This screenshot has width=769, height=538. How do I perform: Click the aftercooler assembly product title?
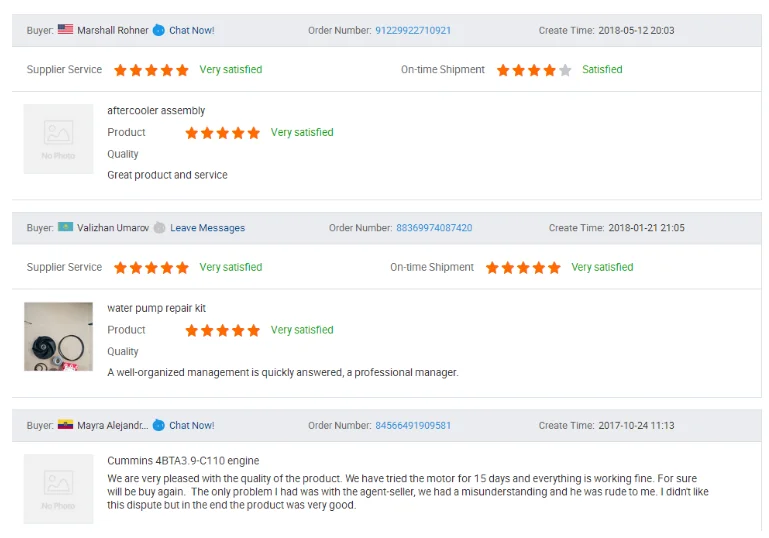[x=156, y=111]
